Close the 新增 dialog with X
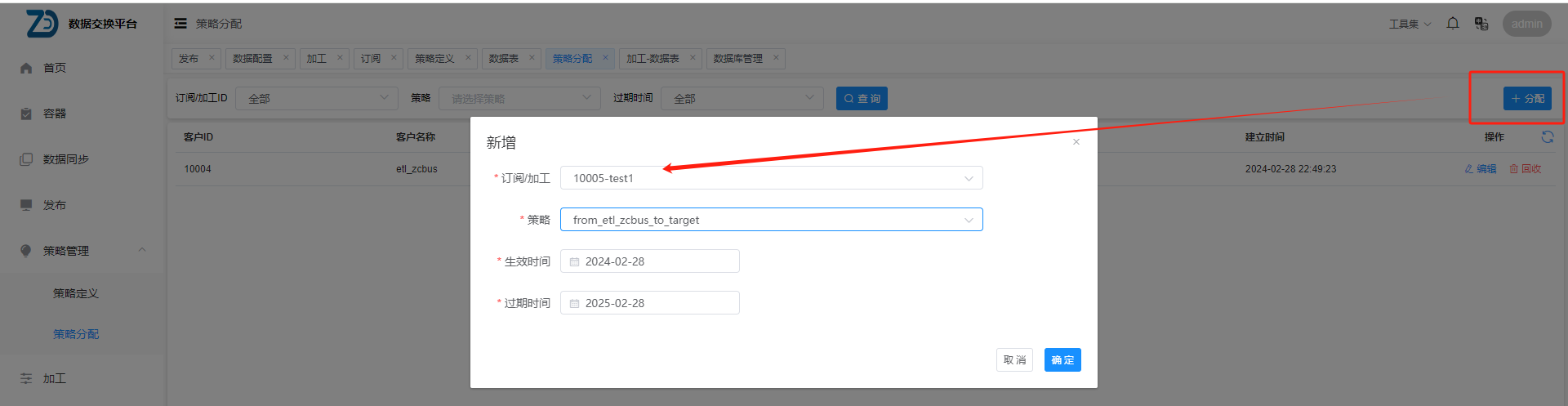The height and width of the screenshot is (406, 1568). coord(1076,142)
